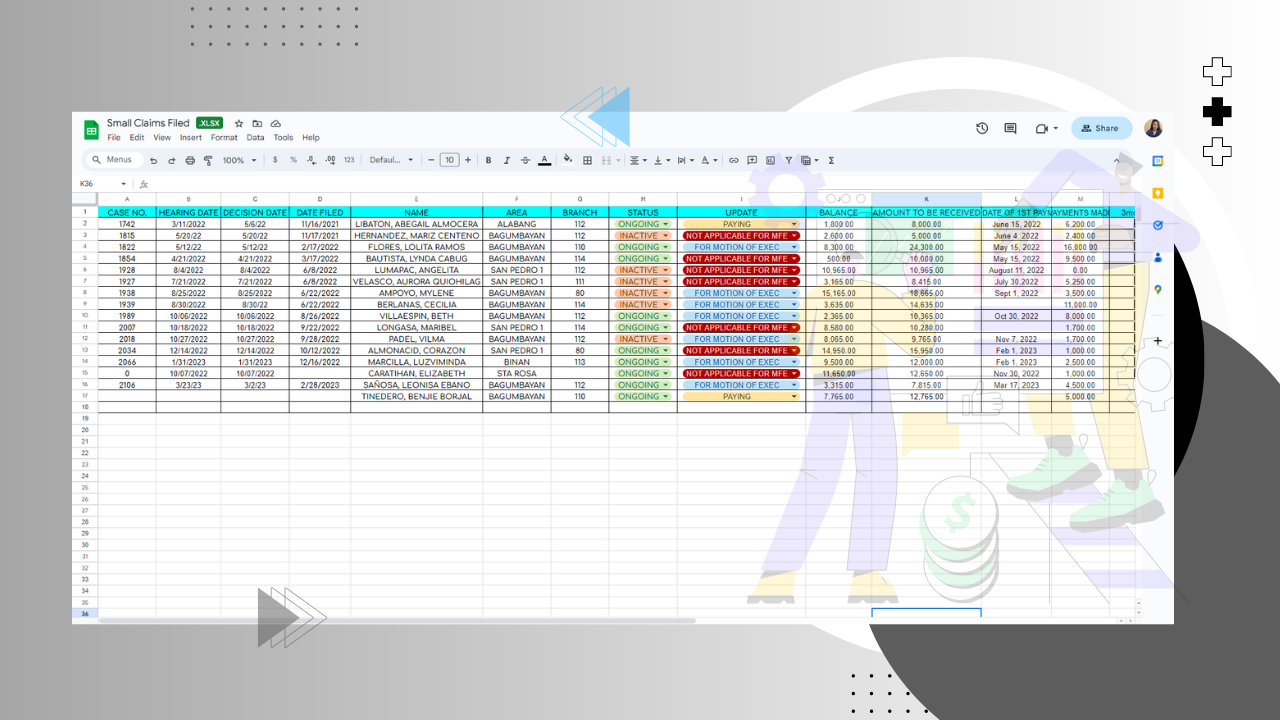Open the comments history panel

tap(1010, 128)
